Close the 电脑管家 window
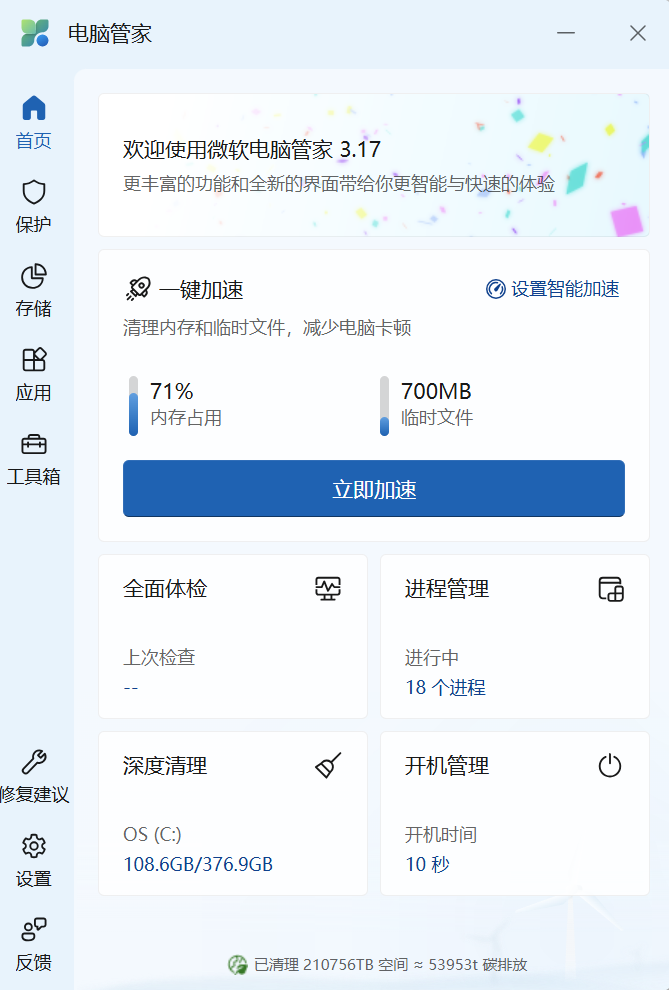The image size is (669, 990). coord(638,33)
